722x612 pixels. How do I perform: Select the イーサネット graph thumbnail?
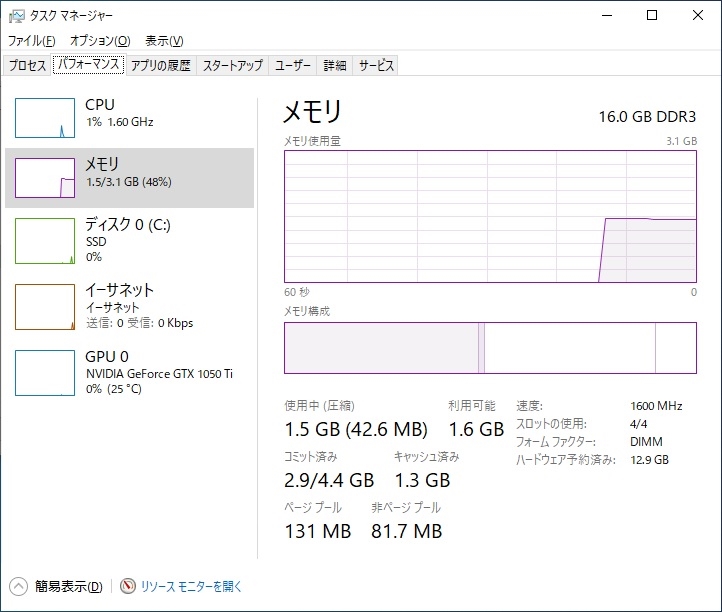tap(45, 306)
